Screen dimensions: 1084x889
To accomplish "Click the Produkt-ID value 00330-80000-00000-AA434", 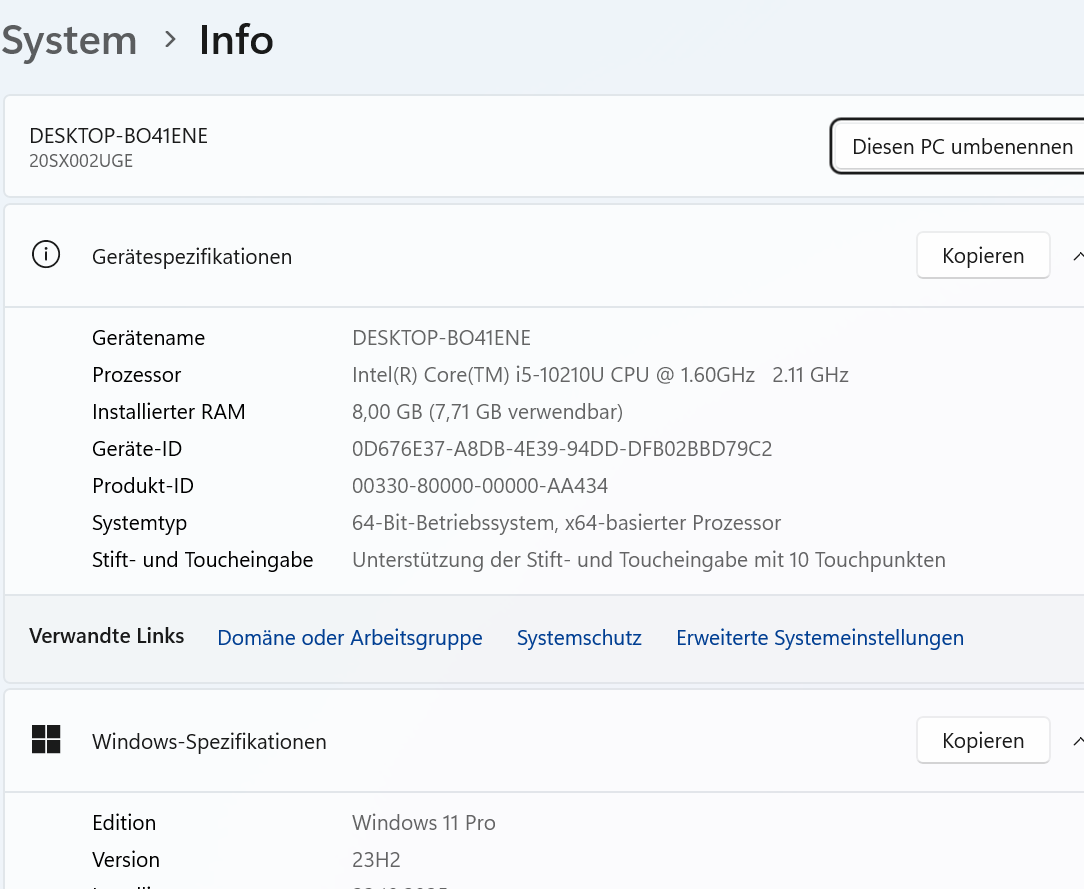I will click(480, 486).
